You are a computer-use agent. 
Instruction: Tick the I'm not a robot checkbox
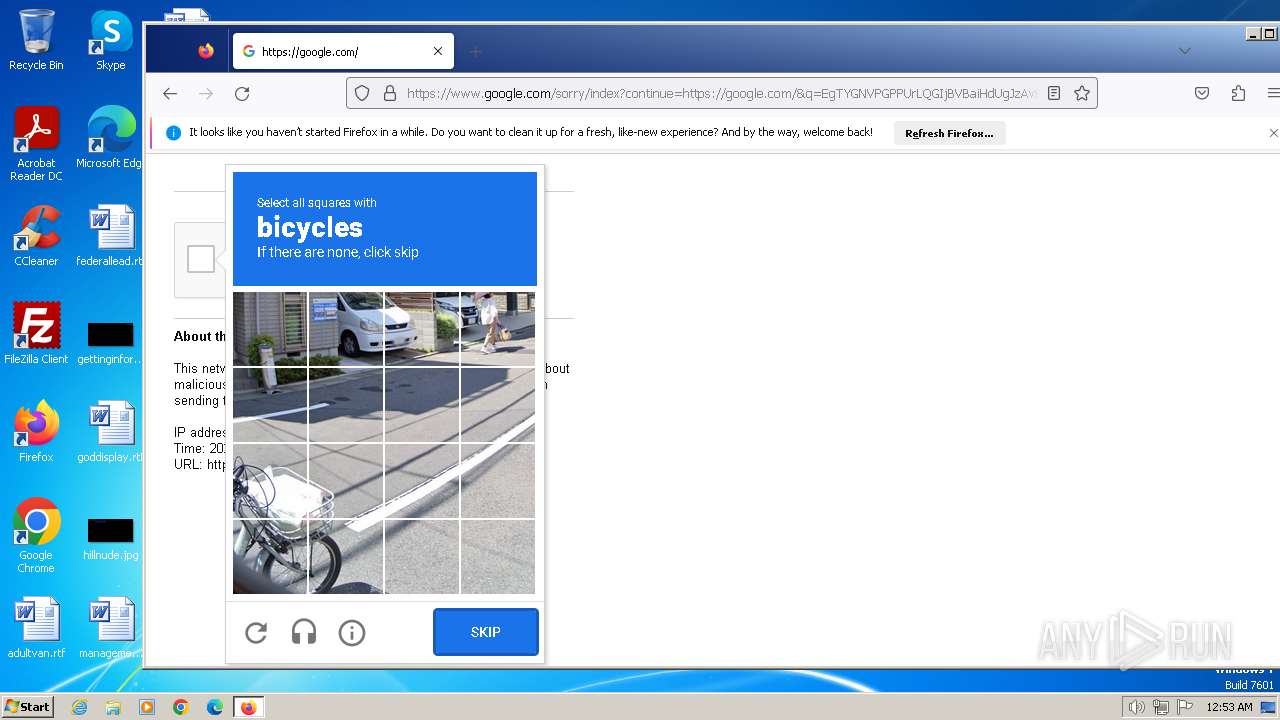[x=201, y=259]
